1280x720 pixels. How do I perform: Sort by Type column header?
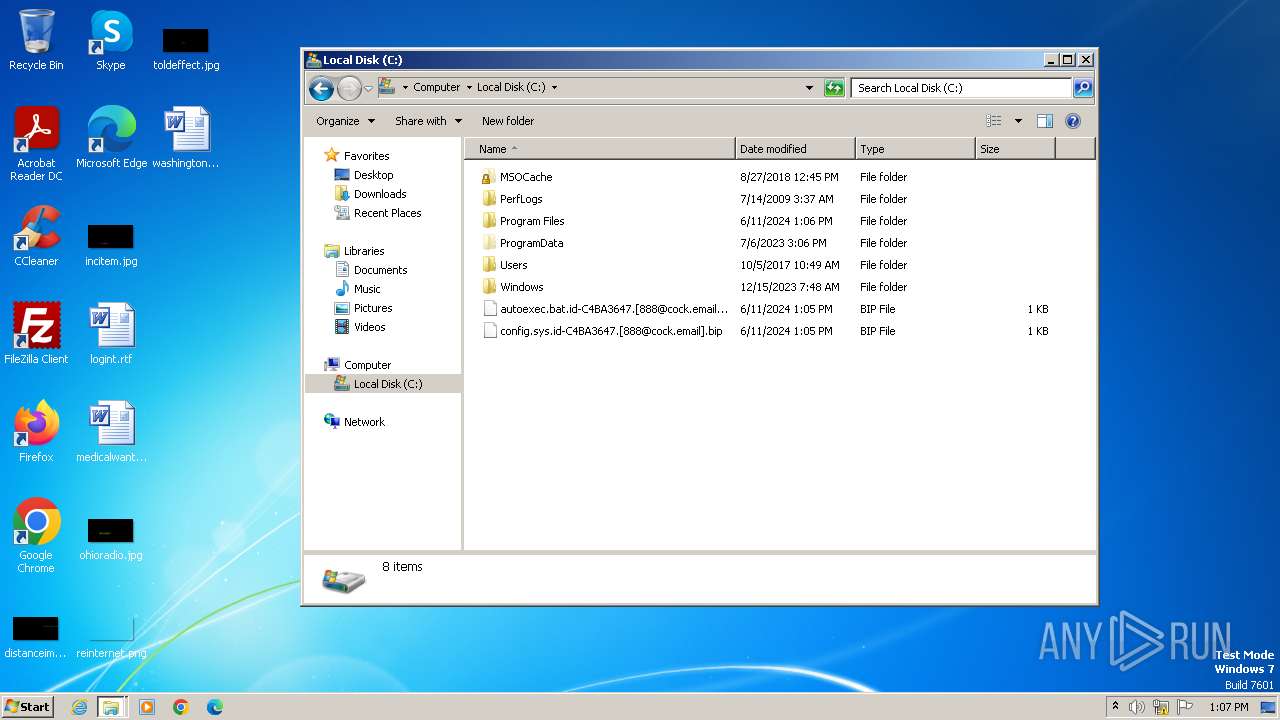coord(915,149)
